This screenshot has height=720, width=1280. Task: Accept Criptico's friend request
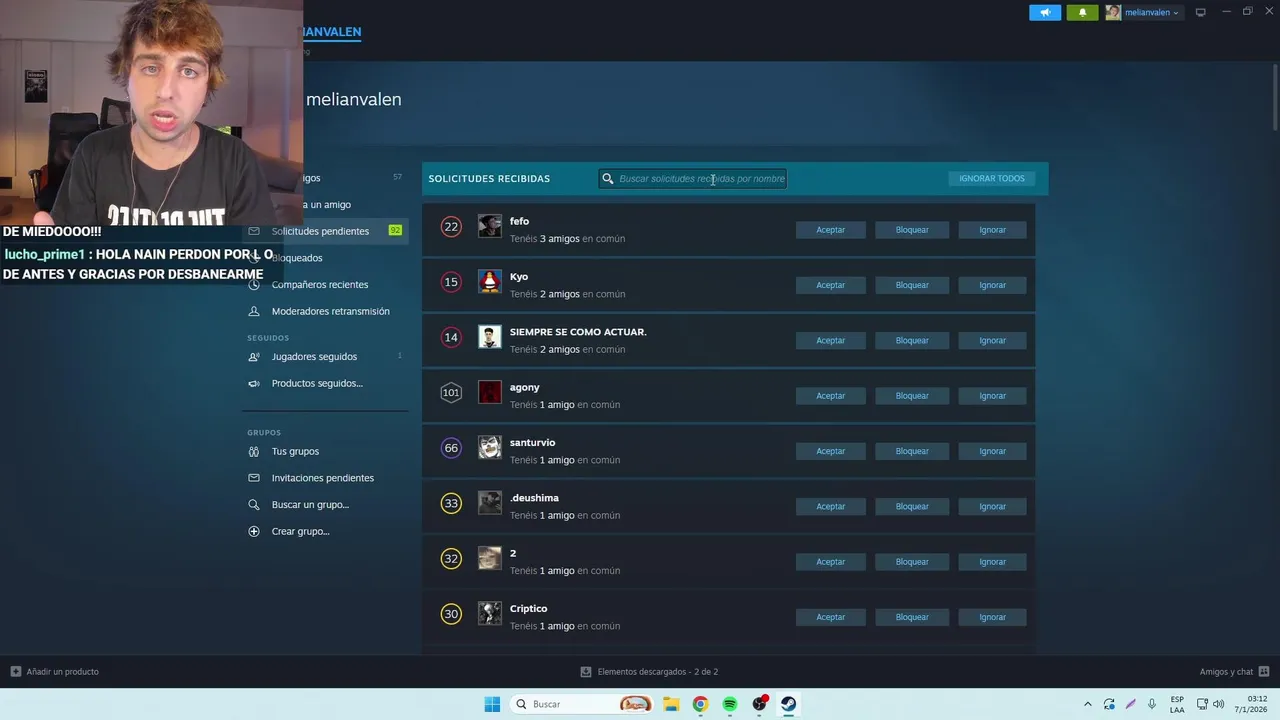pyautogui.click(x=830, y=617)
